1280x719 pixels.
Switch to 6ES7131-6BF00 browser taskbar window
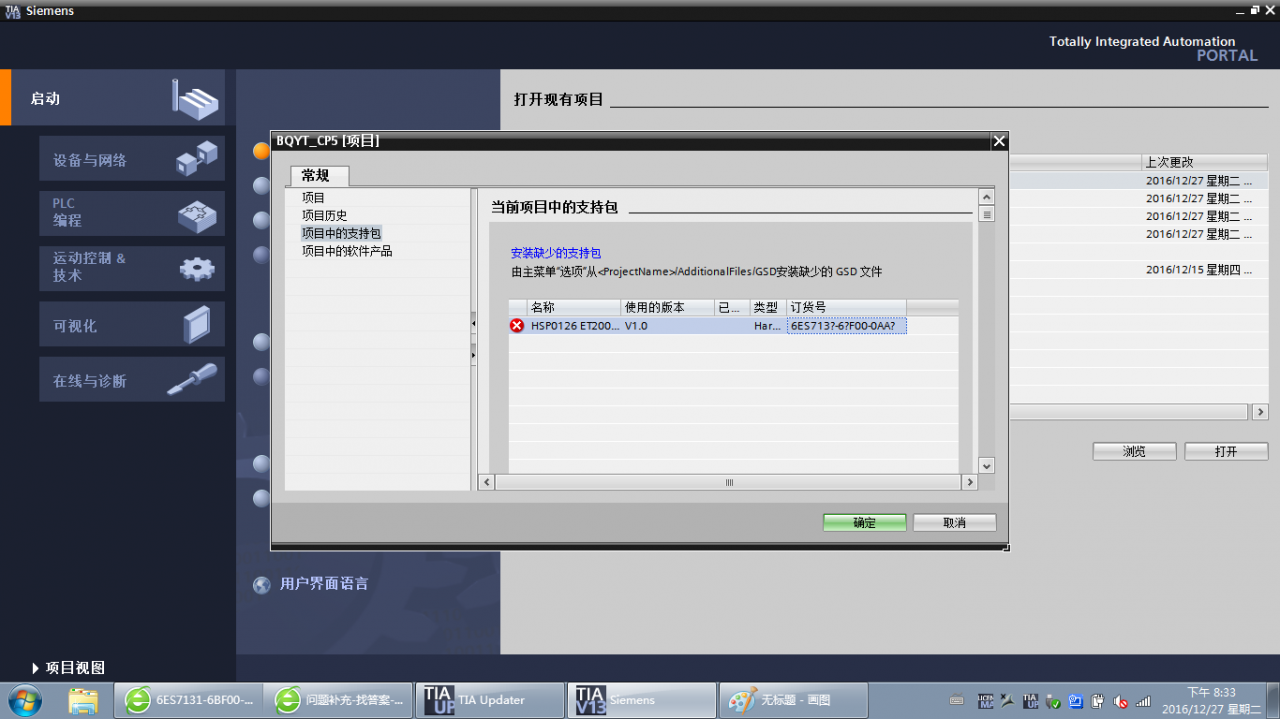coord(189,700)
